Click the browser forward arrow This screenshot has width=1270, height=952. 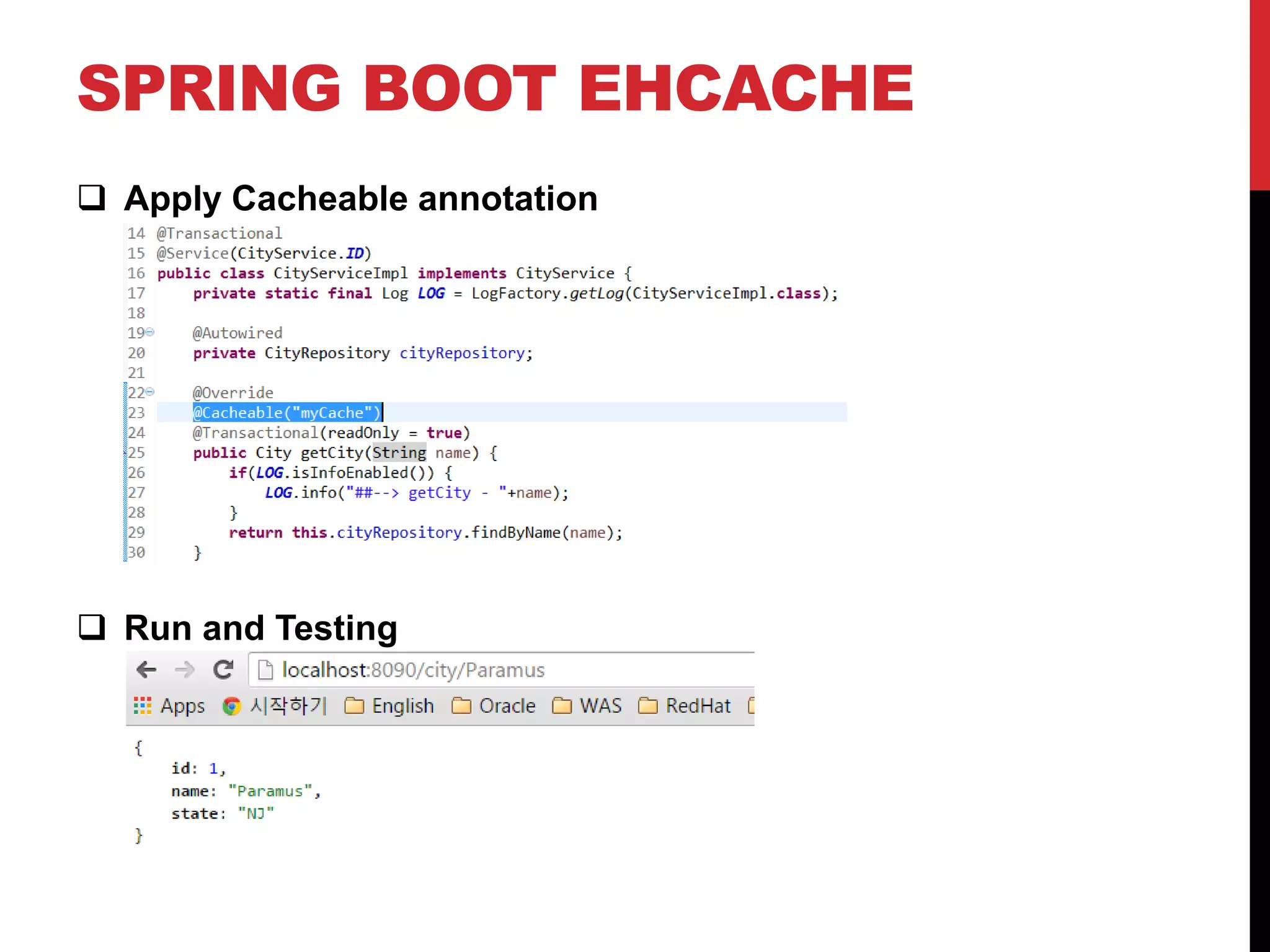pos(184,669)
